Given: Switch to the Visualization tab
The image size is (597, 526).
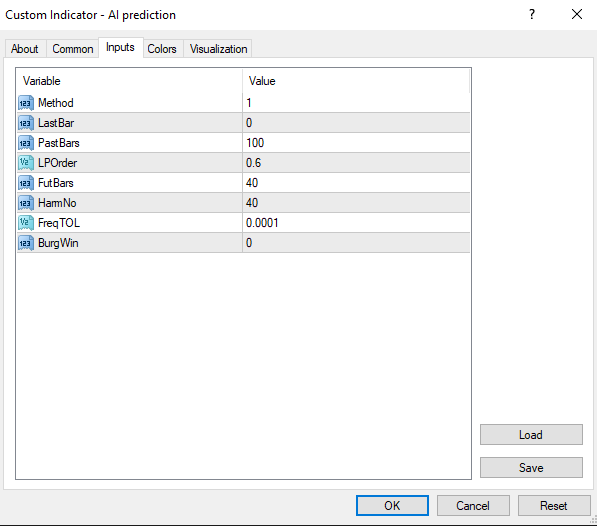Looking at the screenshot, I should click(218, 49).
